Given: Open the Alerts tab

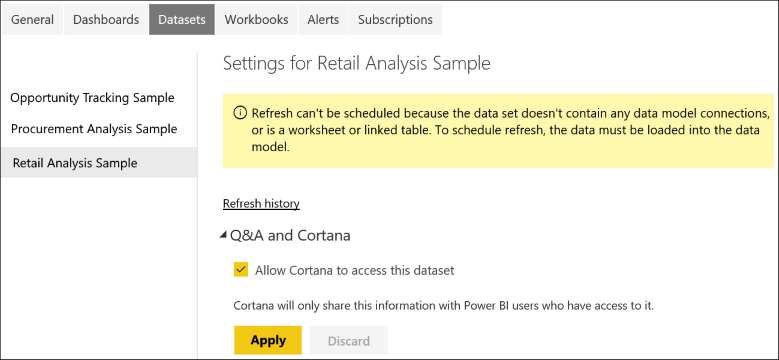Looking at the screenshot, I should click(x=323, y=20).
